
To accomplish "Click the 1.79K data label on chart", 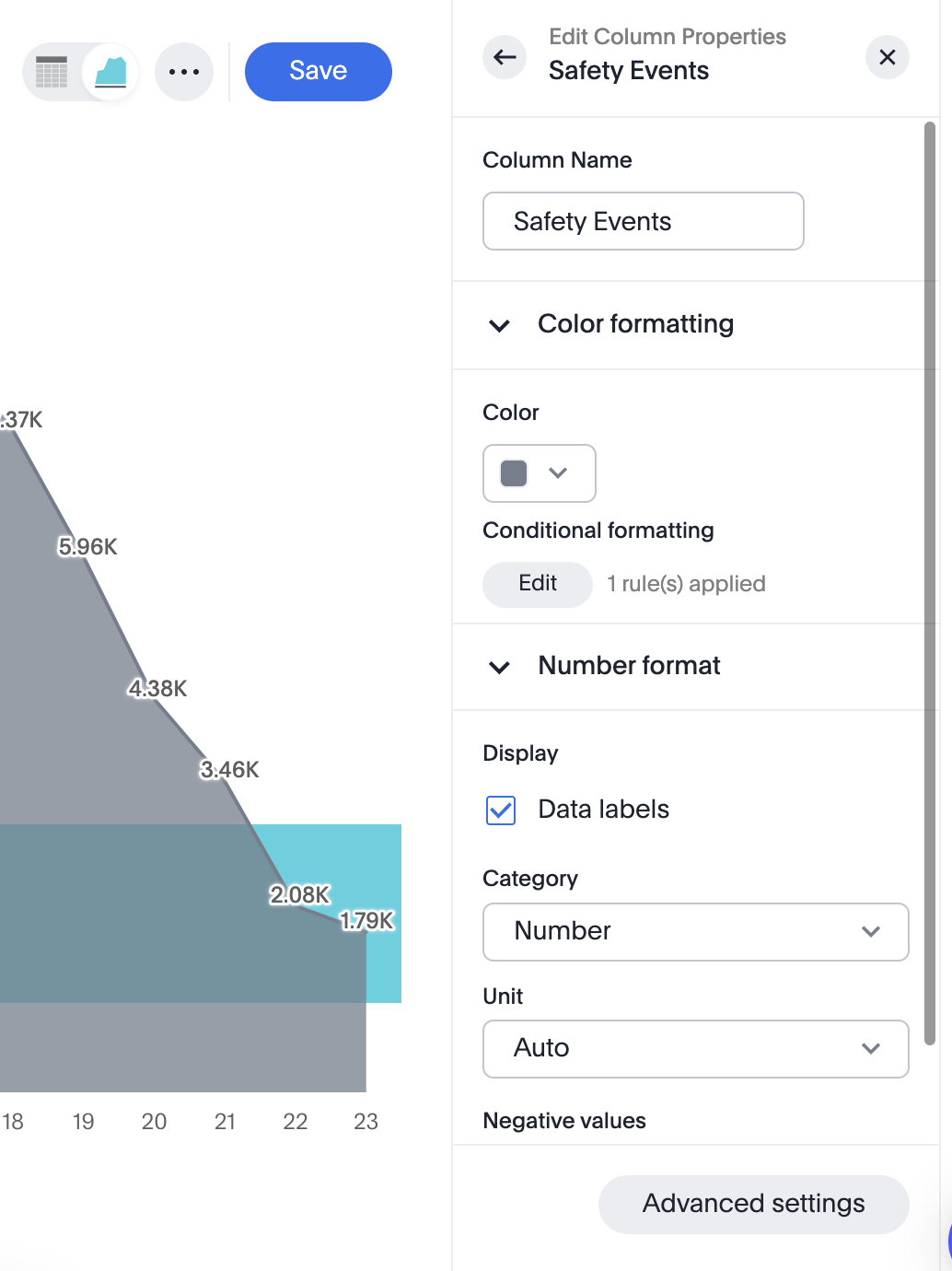I will (367, 921).
